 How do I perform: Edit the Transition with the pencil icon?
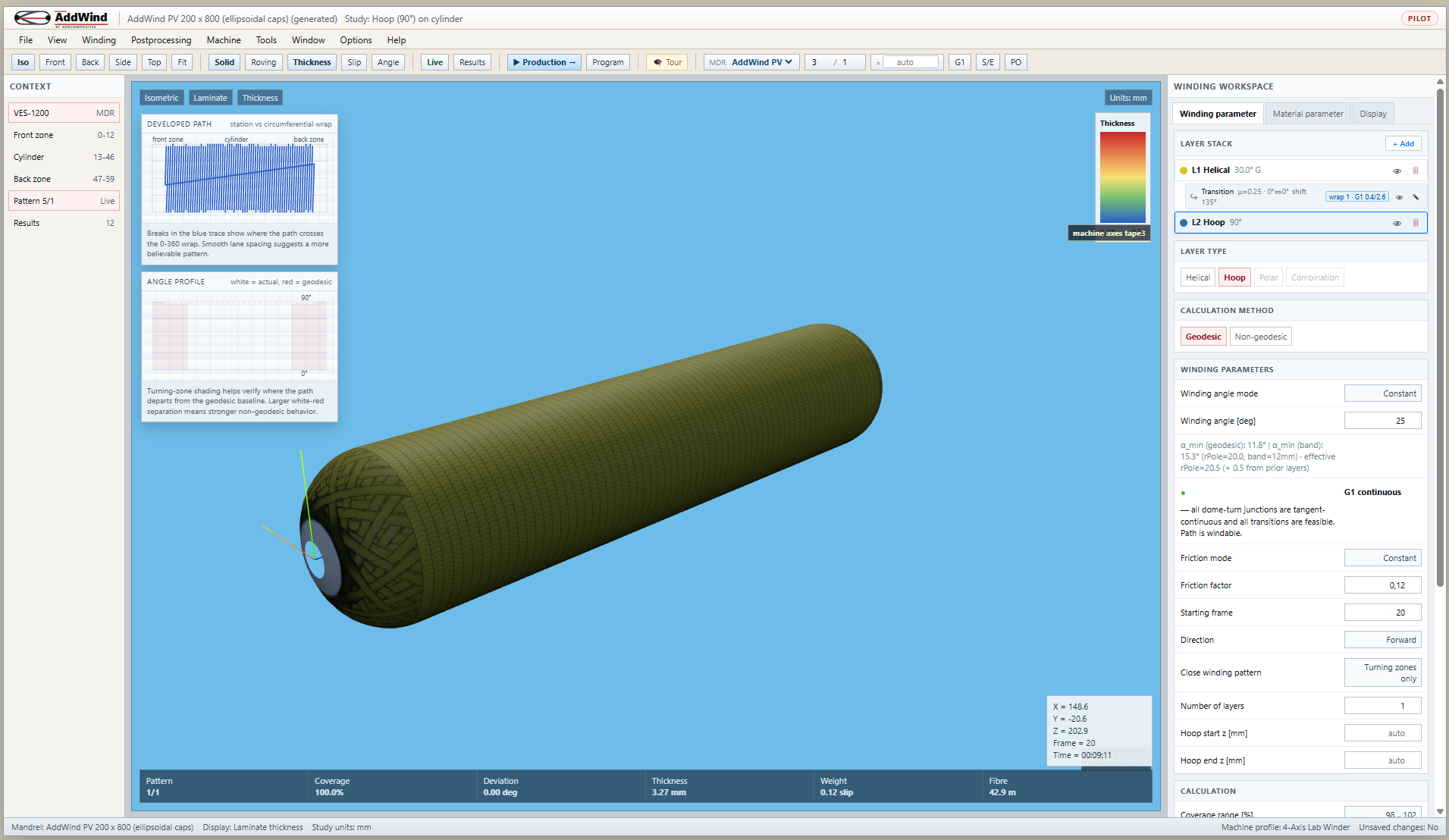(1416, 197)
